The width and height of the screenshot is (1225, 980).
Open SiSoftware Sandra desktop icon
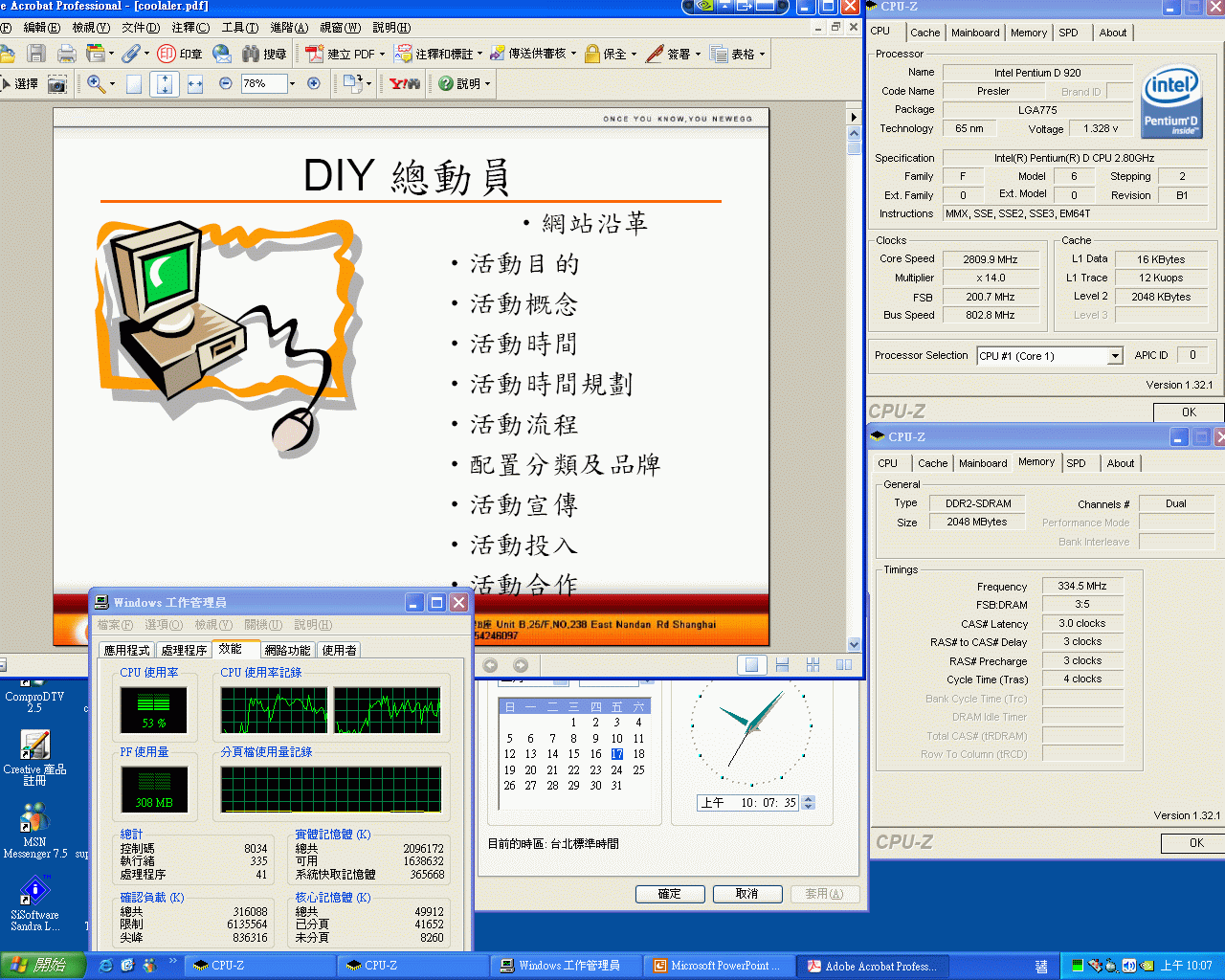34,903
